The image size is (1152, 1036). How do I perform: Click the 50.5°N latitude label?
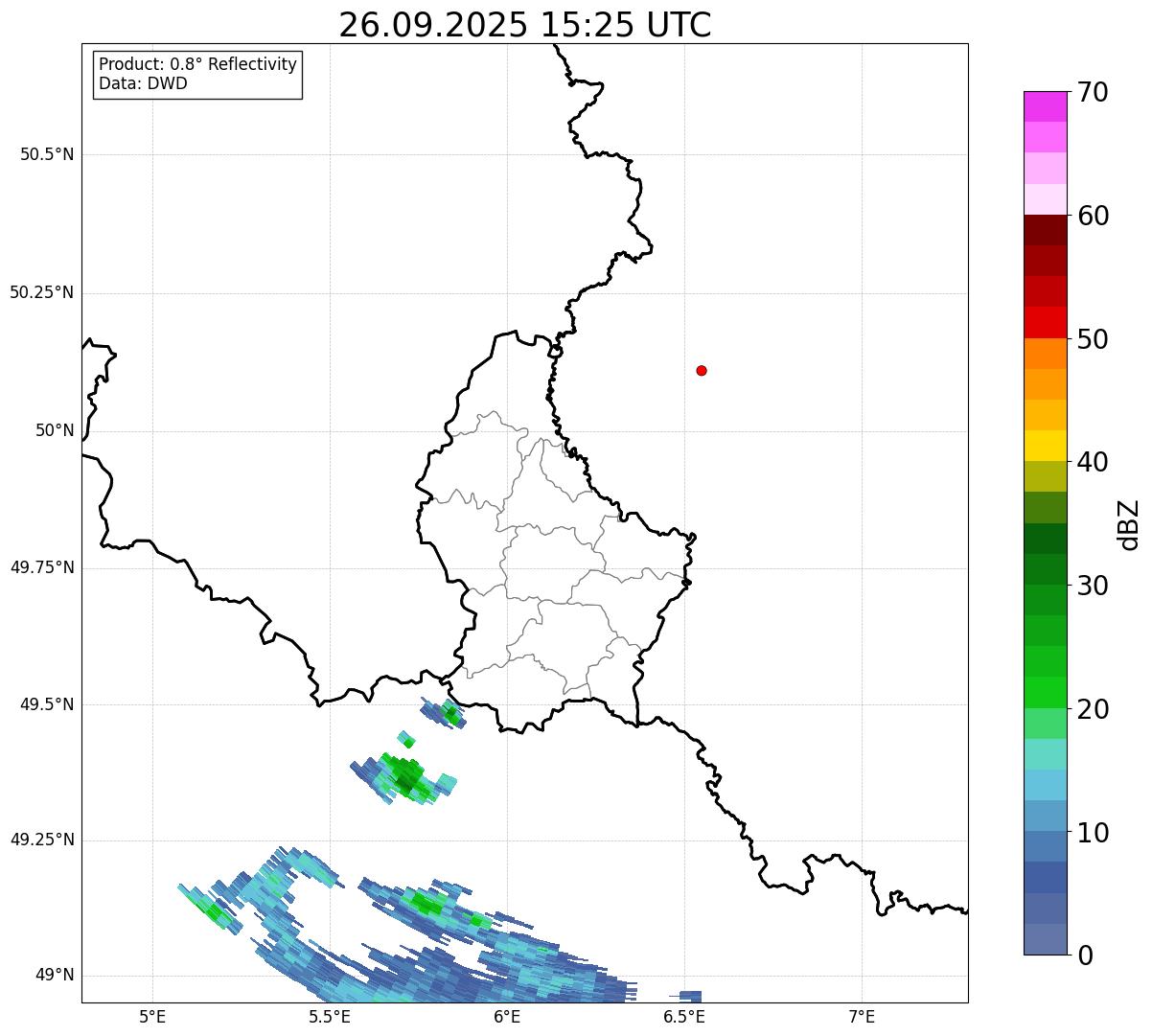pyautogui.click(x=47, y=154)
